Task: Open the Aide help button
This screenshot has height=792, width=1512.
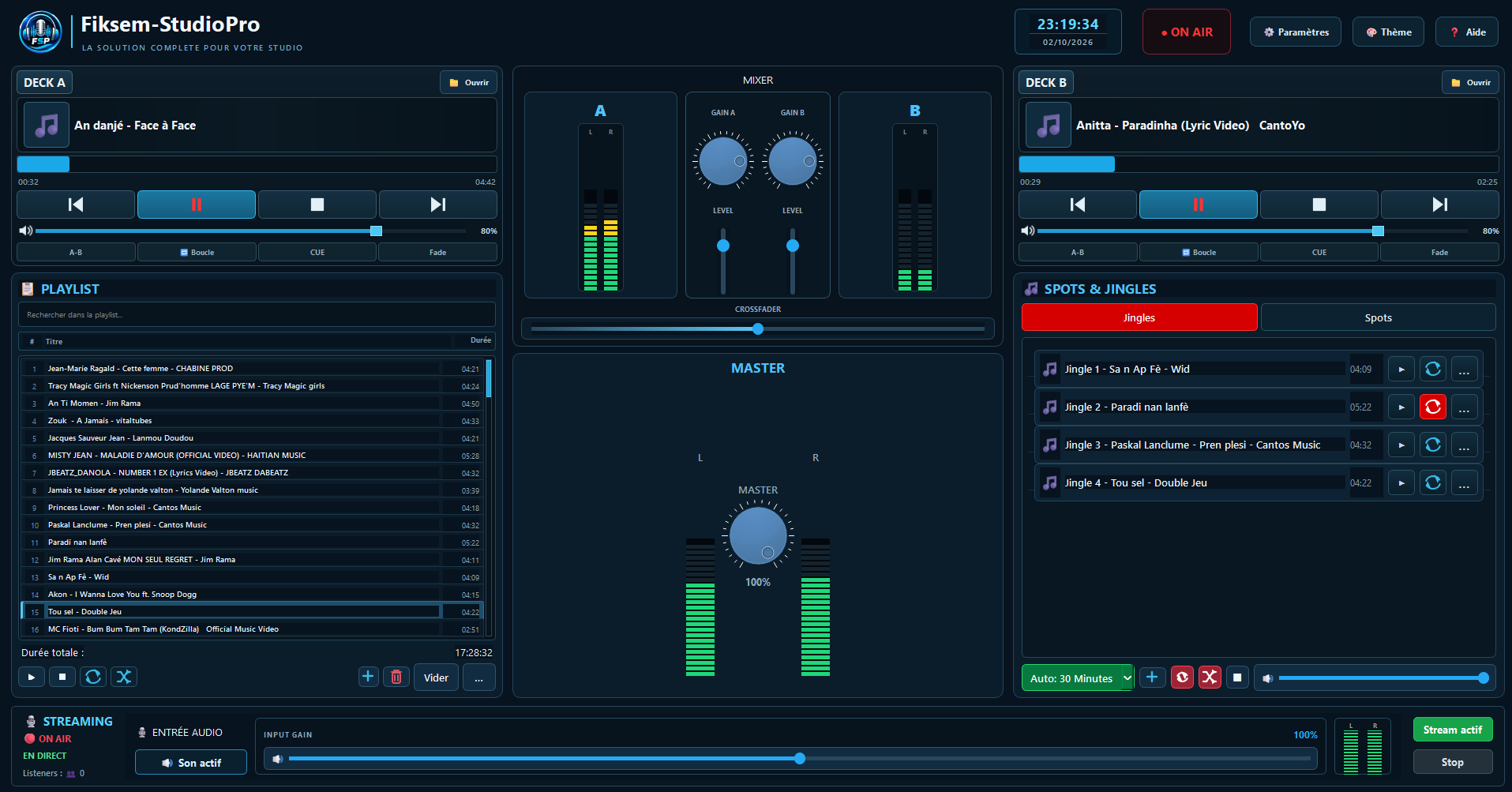Action: click(1467, 32)
